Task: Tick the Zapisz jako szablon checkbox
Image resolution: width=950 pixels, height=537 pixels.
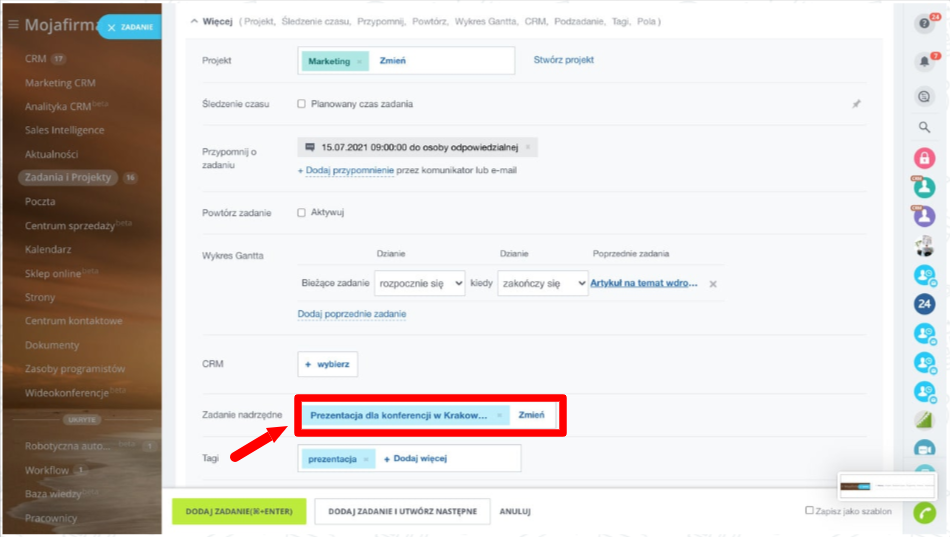Action: [810, 511]
